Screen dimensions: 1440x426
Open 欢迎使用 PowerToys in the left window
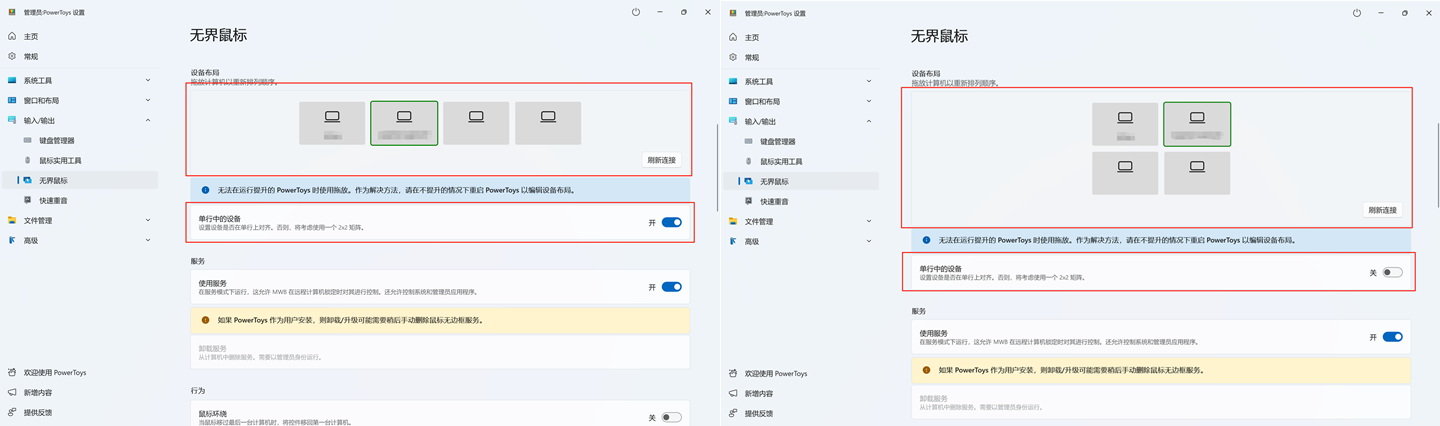(x=55, y=372)
